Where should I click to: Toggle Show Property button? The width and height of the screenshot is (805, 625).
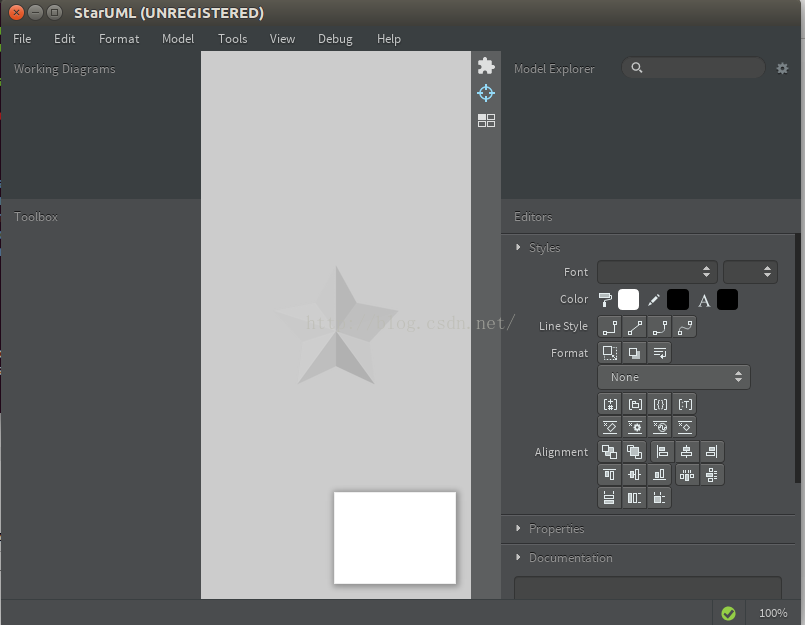(x=660, y=404)
